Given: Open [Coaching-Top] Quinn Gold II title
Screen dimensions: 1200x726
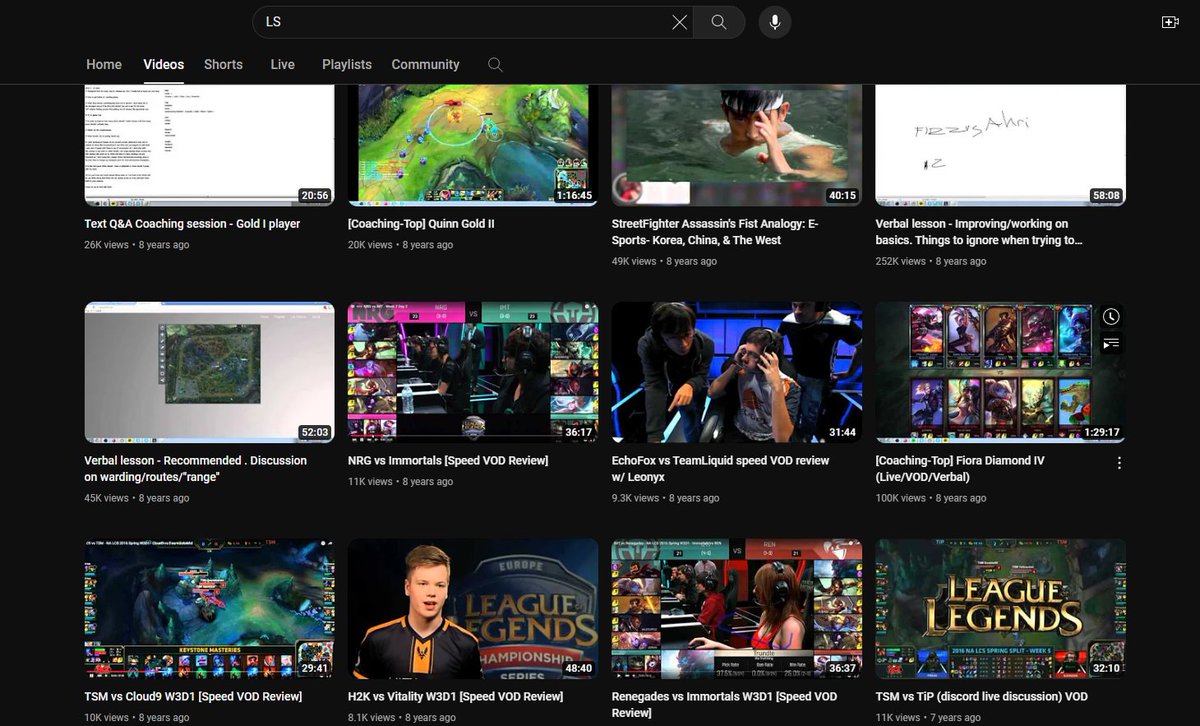Looking at the screenshot, I should coord(421,224).
